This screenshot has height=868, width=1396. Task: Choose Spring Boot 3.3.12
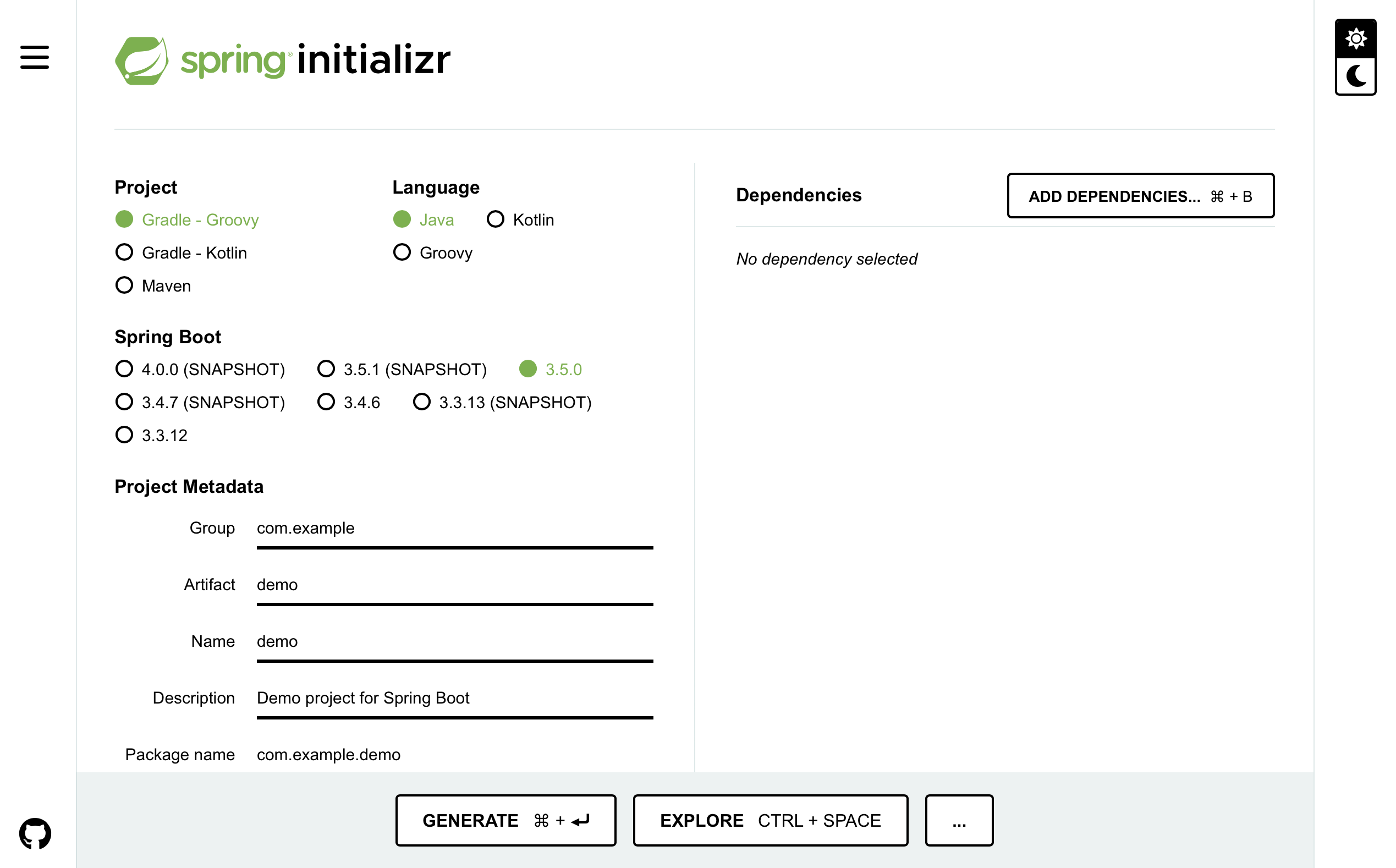coord(152,435)
